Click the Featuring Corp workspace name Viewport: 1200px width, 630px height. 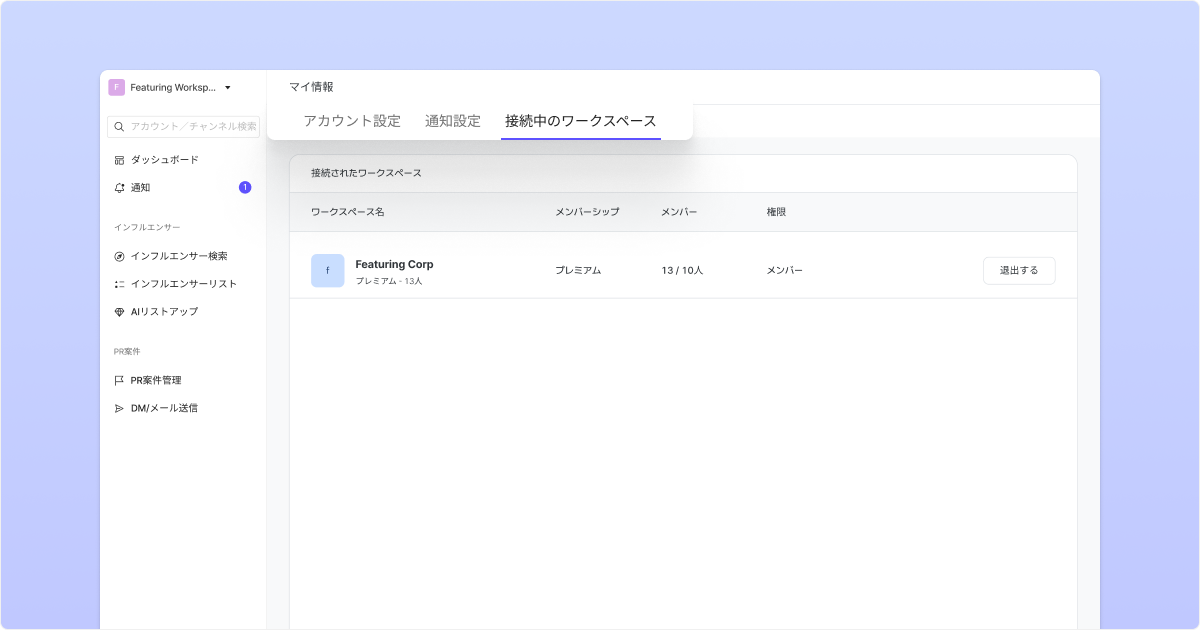pos(394,265)
